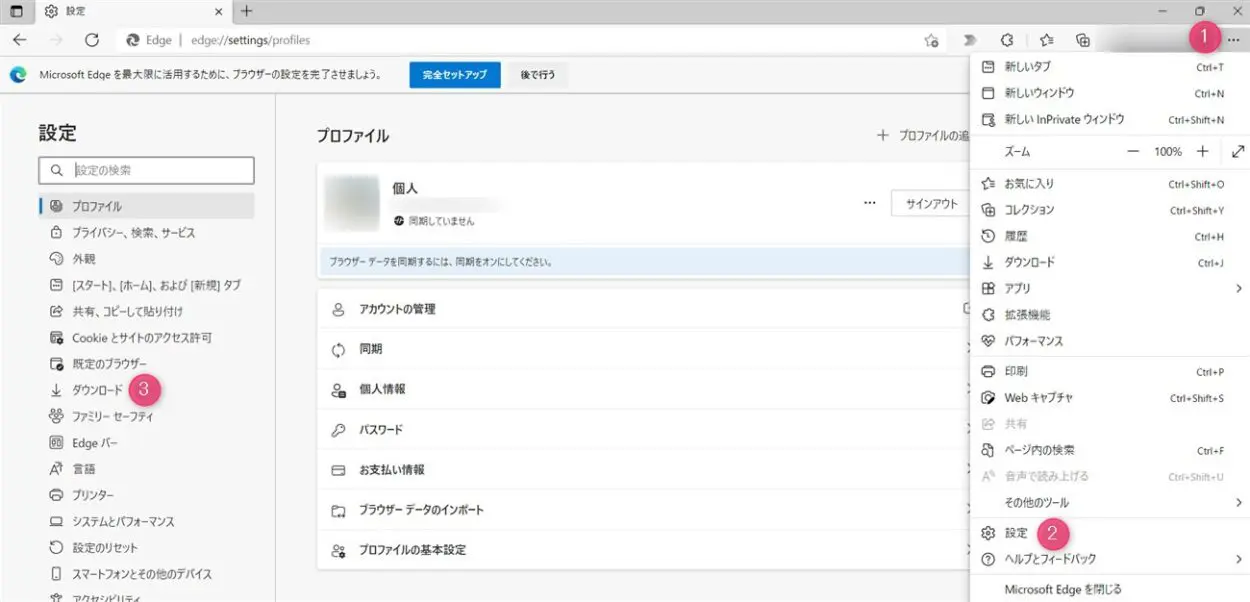This screenshot has width=1250, height=602.
Task: Expand その他のツール submenu
Action: [x=1110, y=502]
